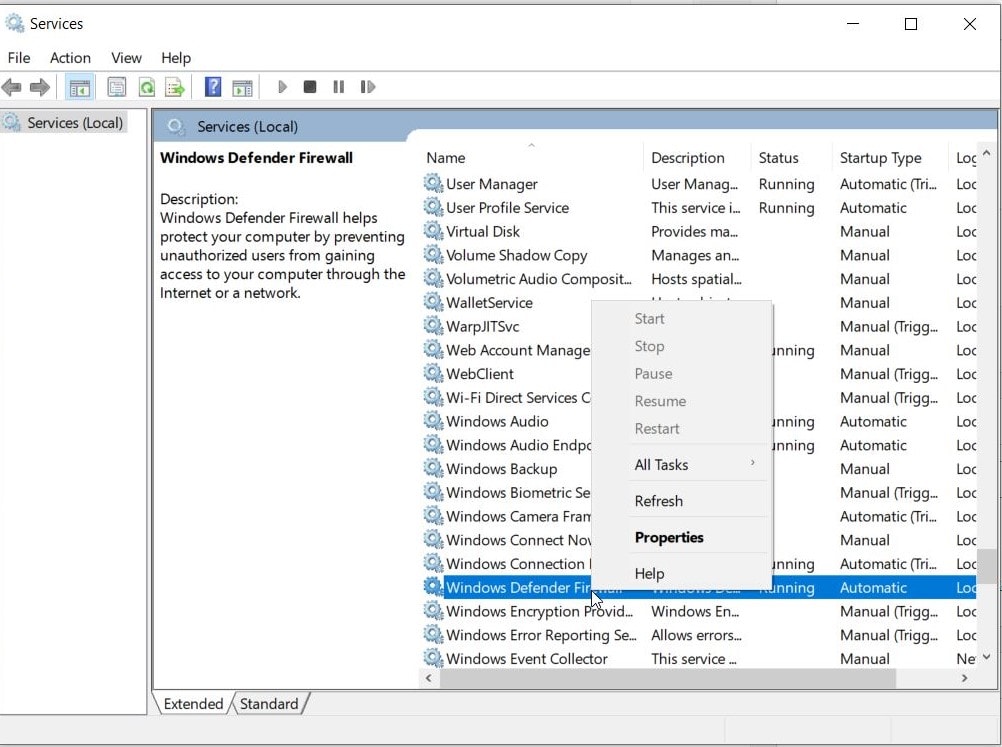The image size is (1002, 747).
Task: Click the horizontal scrollbar left arrow
Action: [x=428, y=678]
